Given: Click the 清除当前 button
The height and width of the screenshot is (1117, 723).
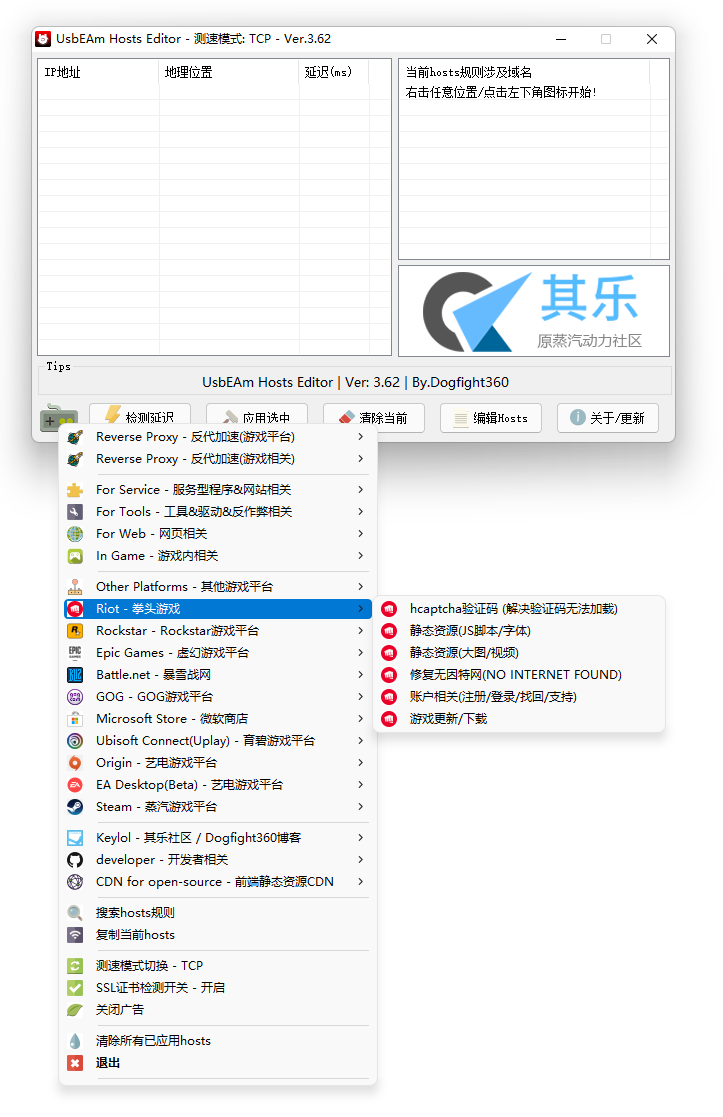Looking at the screenshot, I should [x=374, y=417].
